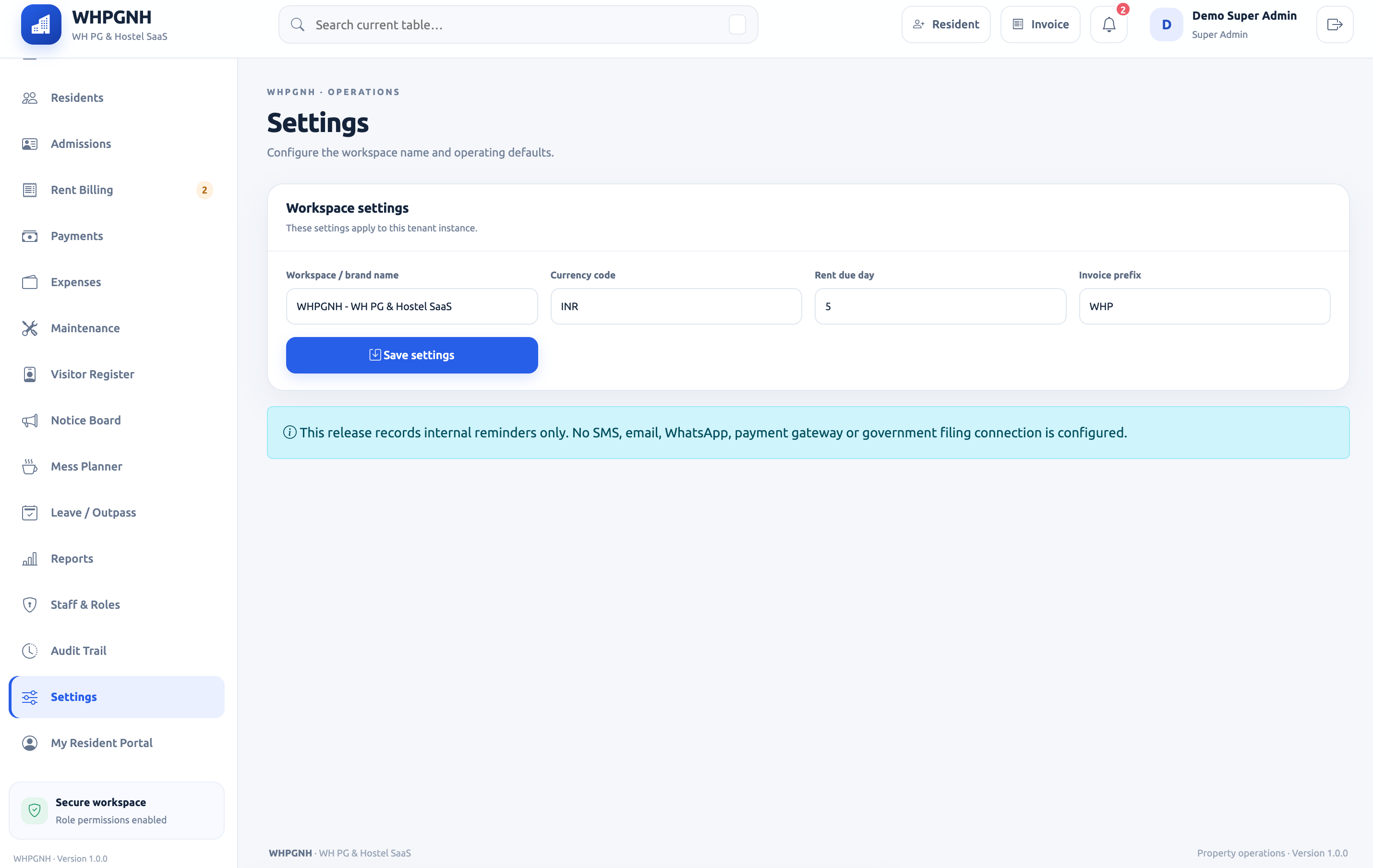Click the Payments cash icon

point(30,236)
